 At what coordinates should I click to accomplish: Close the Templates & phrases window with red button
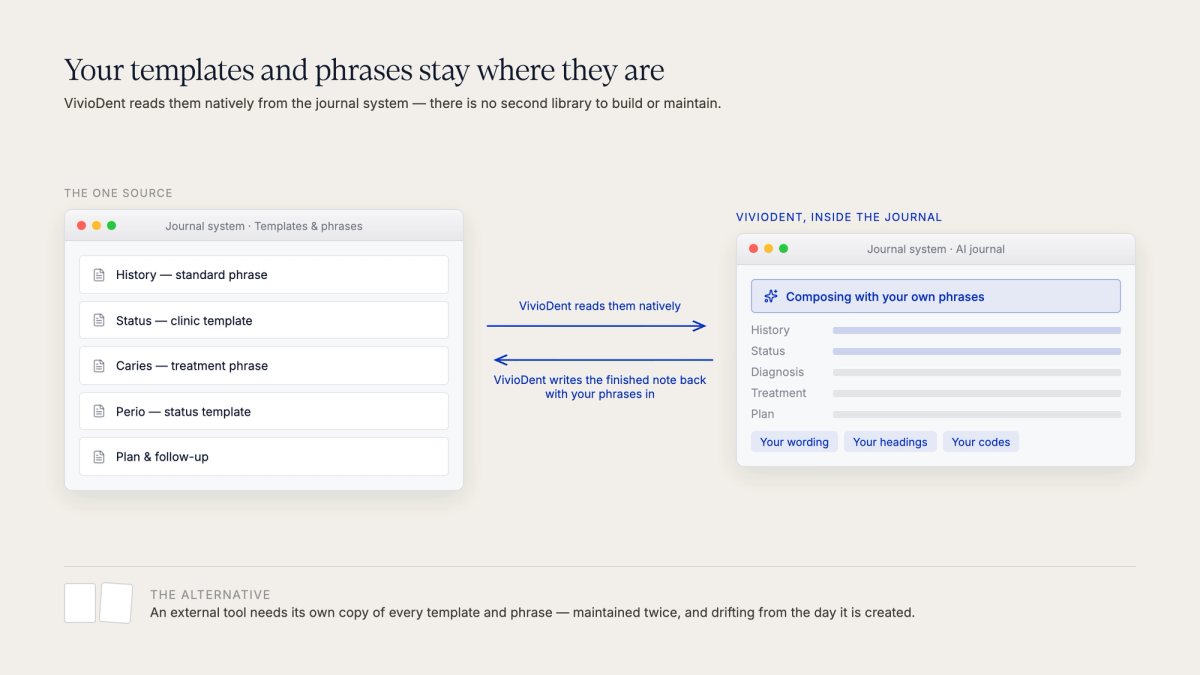82,226
